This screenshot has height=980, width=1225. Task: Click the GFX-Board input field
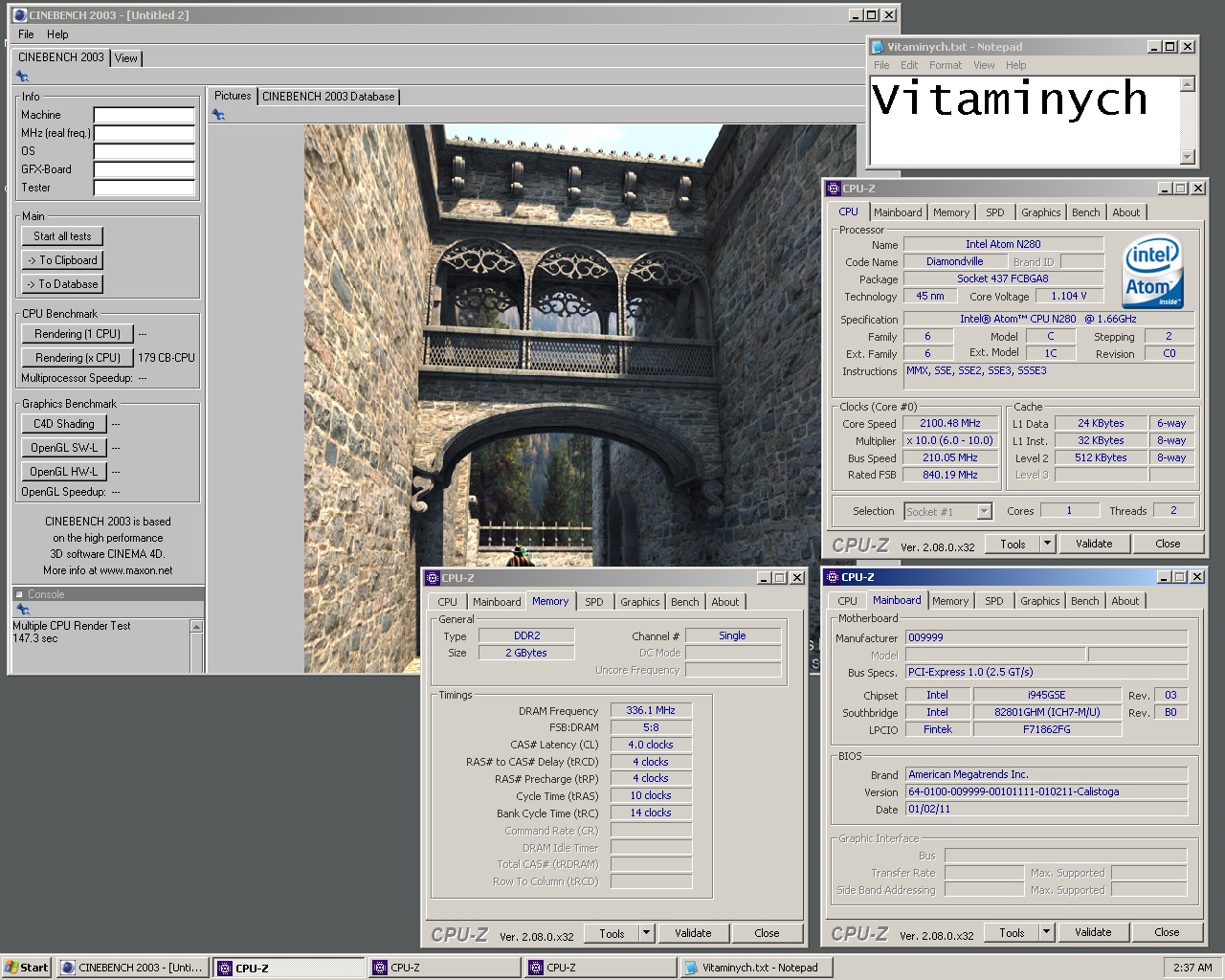coord(144,169)
